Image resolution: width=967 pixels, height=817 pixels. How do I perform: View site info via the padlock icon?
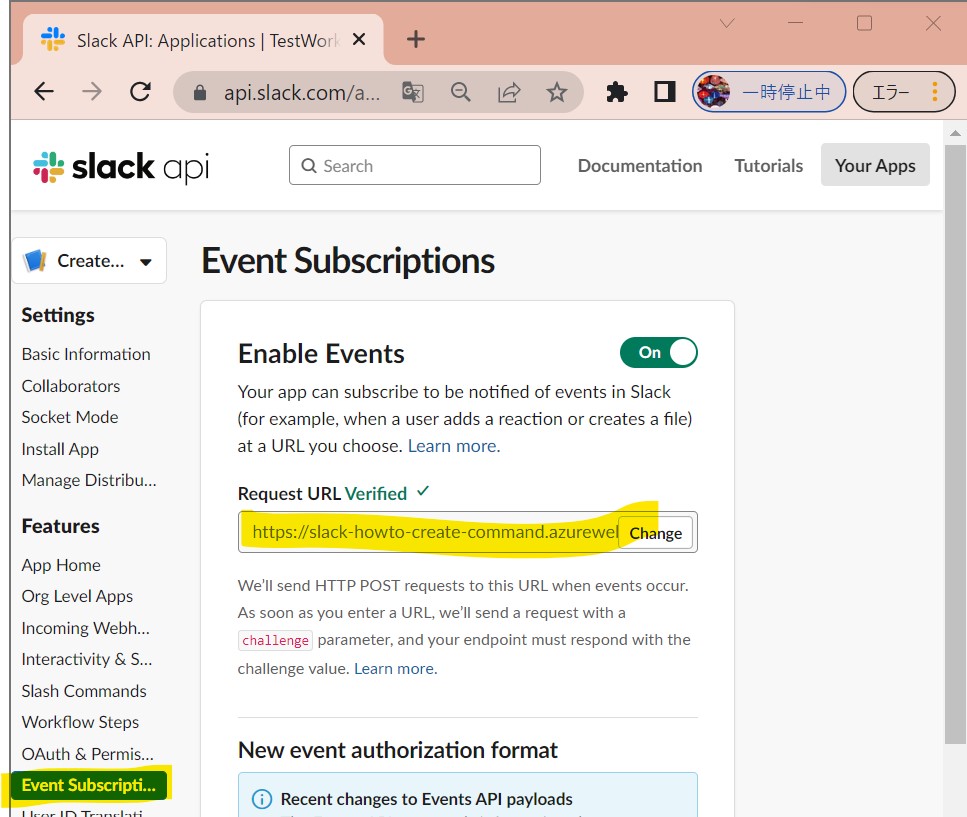click(x=200, y=92)
